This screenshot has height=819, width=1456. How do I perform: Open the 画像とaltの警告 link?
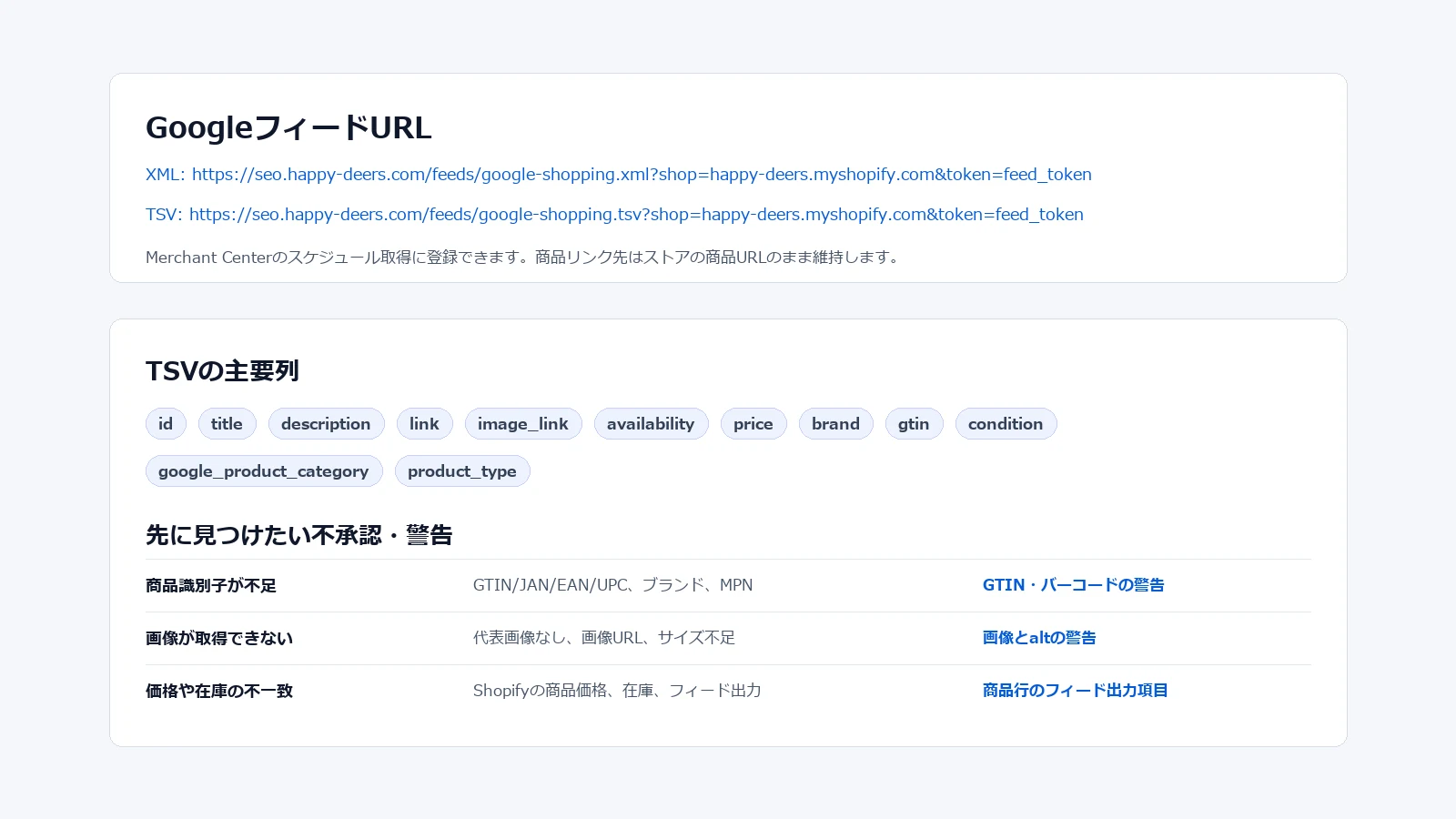1039,638
